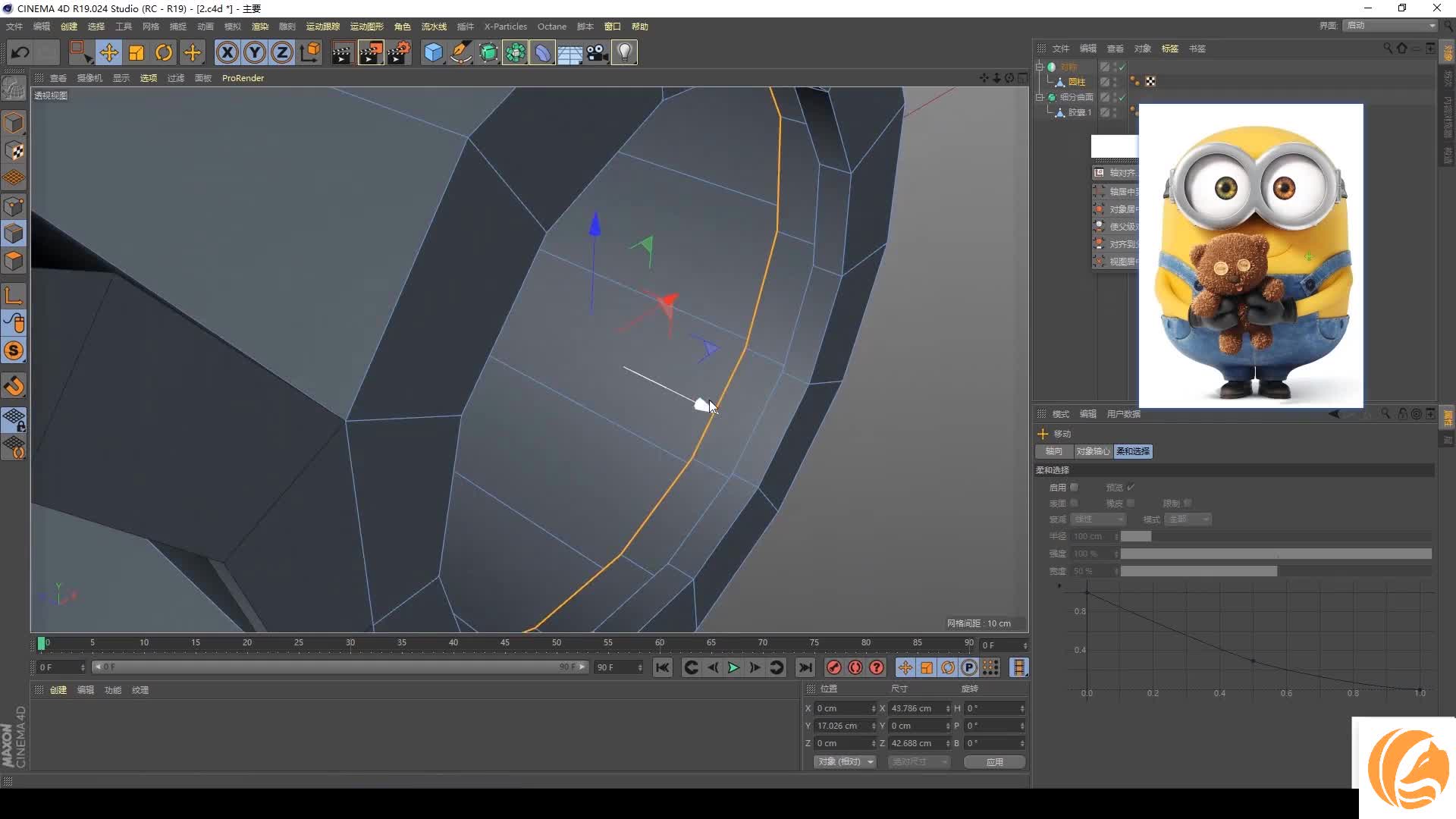Select the Scale tool icon
The width and height of the screenshot is (1456, 819).
136,52
